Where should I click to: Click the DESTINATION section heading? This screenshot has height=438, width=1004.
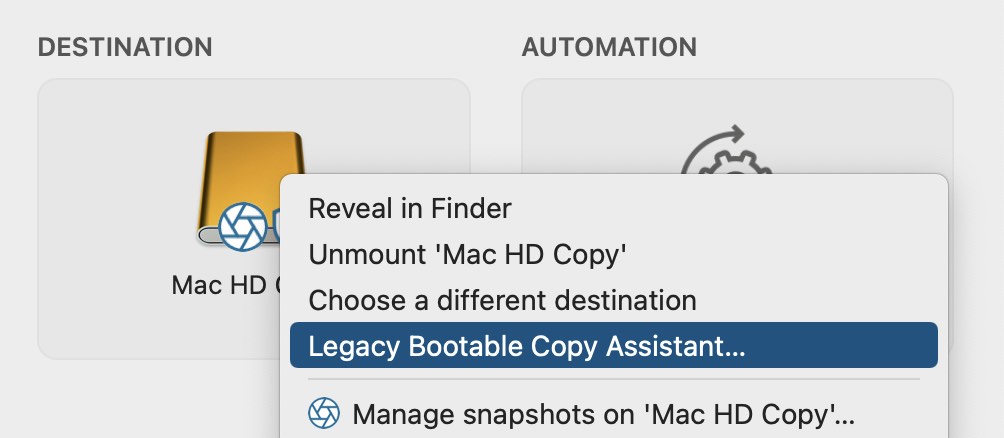[x=125, y=47]
